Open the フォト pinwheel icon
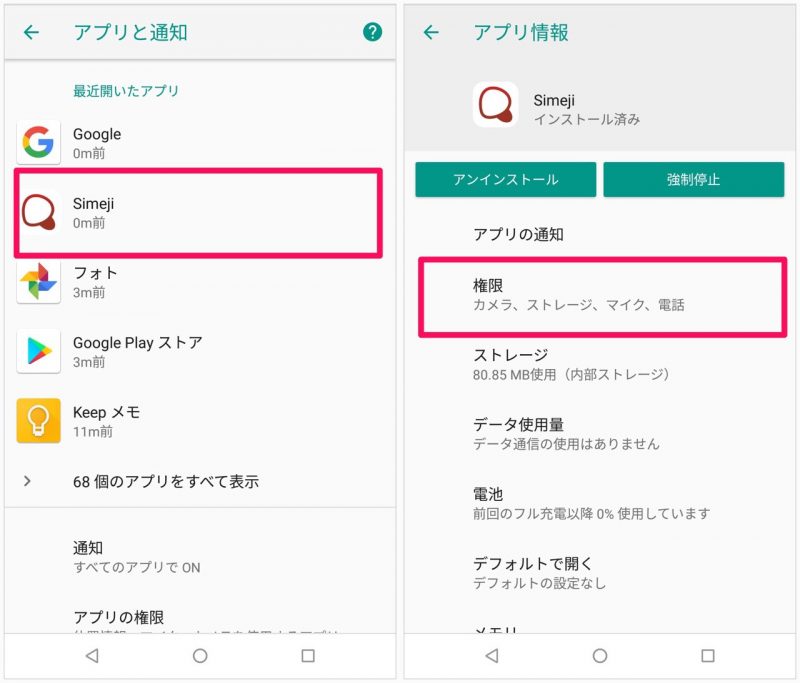This screenshot has width=800, height=683. tap(38, 281)
